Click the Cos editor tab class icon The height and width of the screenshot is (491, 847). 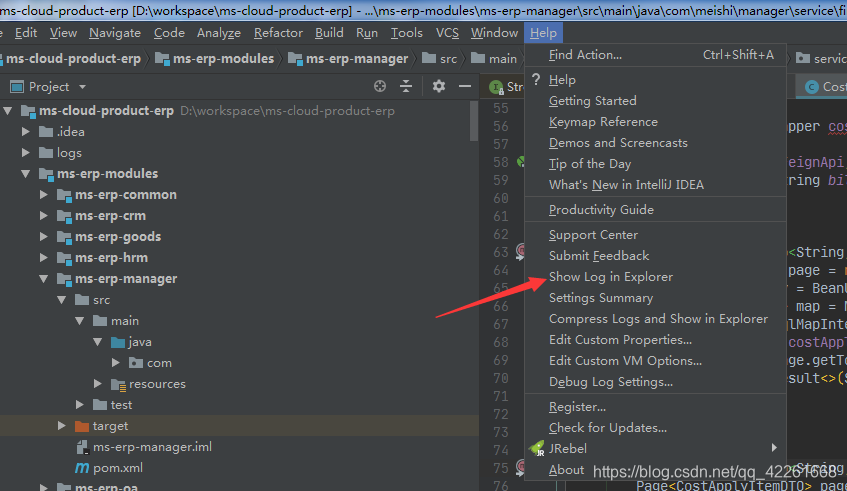[811, 87]
